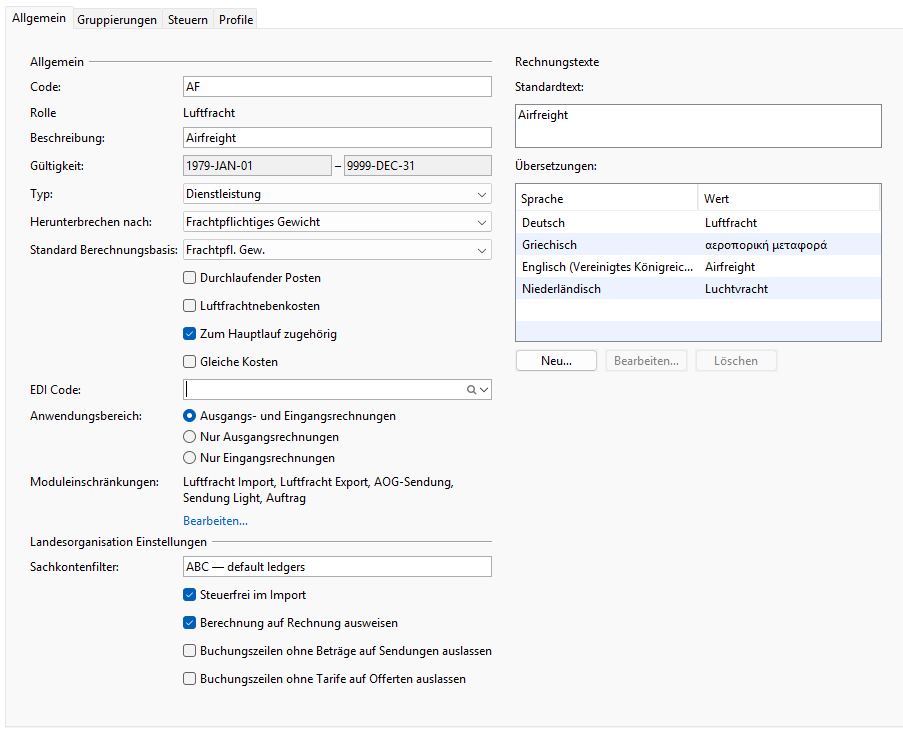903x731 pixels.
Task: Uncheck Zum Hauptlauf zugehörig
Action: point(189,334)
